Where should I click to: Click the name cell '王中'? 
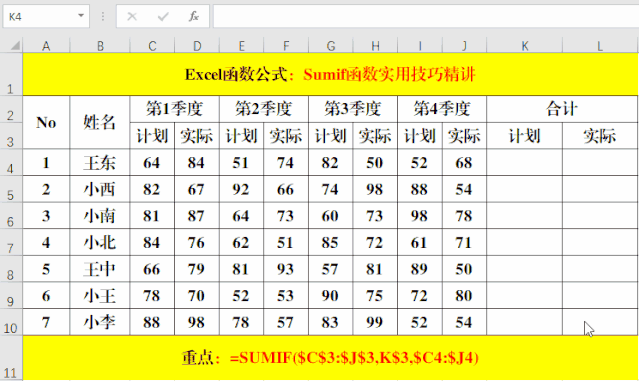click(x=100, y=269)
